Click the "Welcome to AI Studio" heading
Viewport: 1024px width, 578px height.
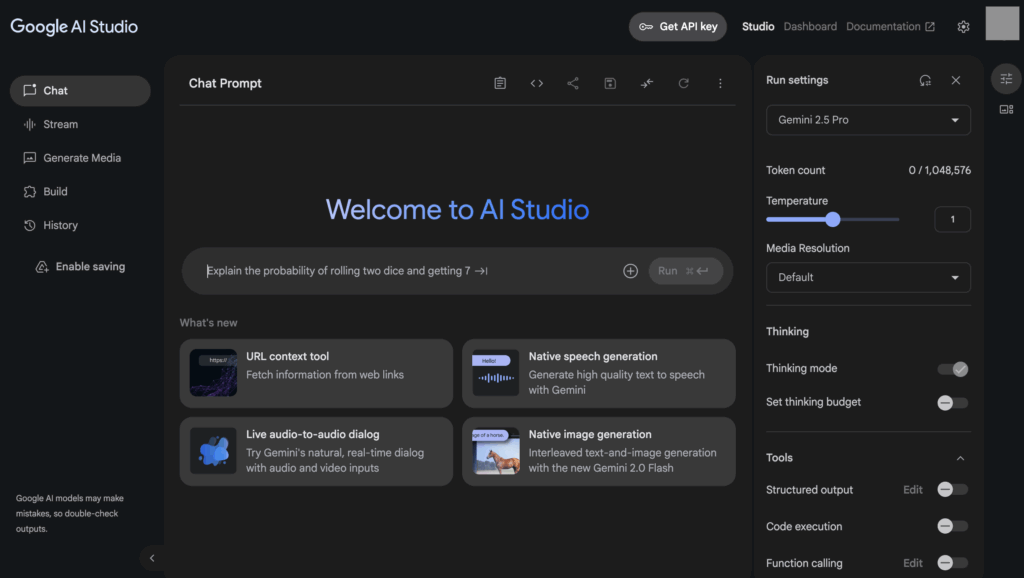(x=457, y=210)
